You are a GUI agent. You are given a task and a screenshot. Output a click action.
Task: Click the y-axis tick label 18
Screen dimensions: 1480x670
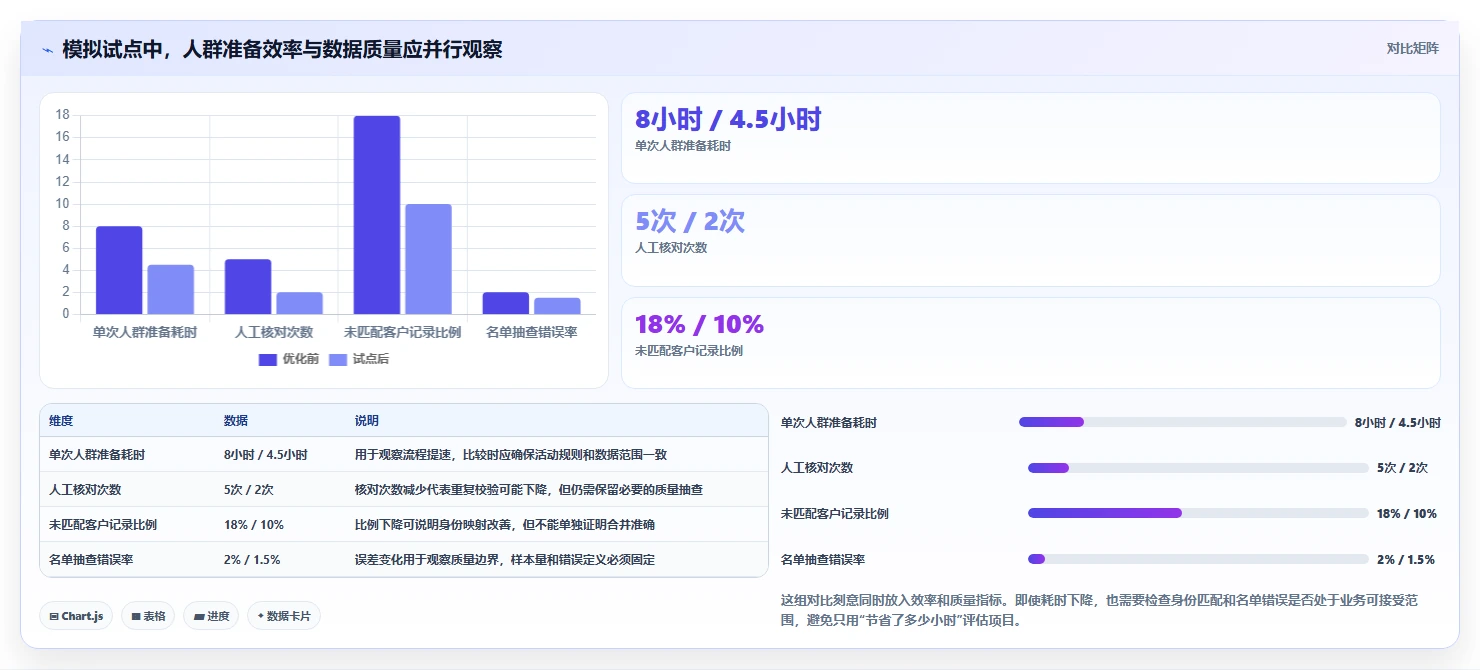coord(62,115)
